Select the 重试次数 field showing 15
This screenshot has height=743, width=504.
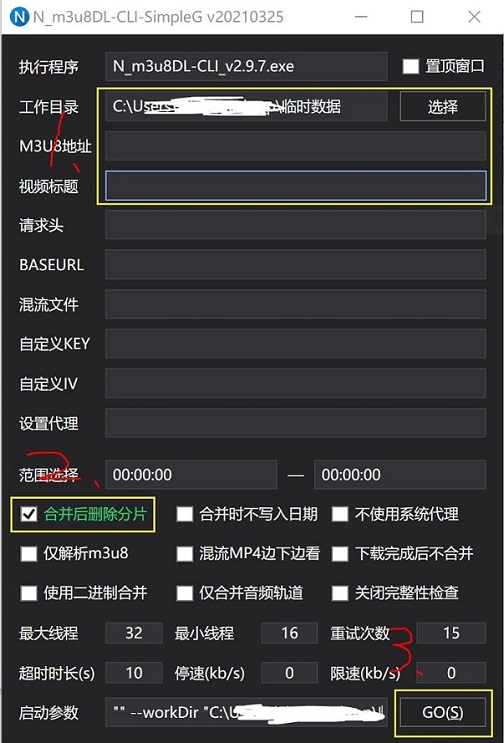451,633
